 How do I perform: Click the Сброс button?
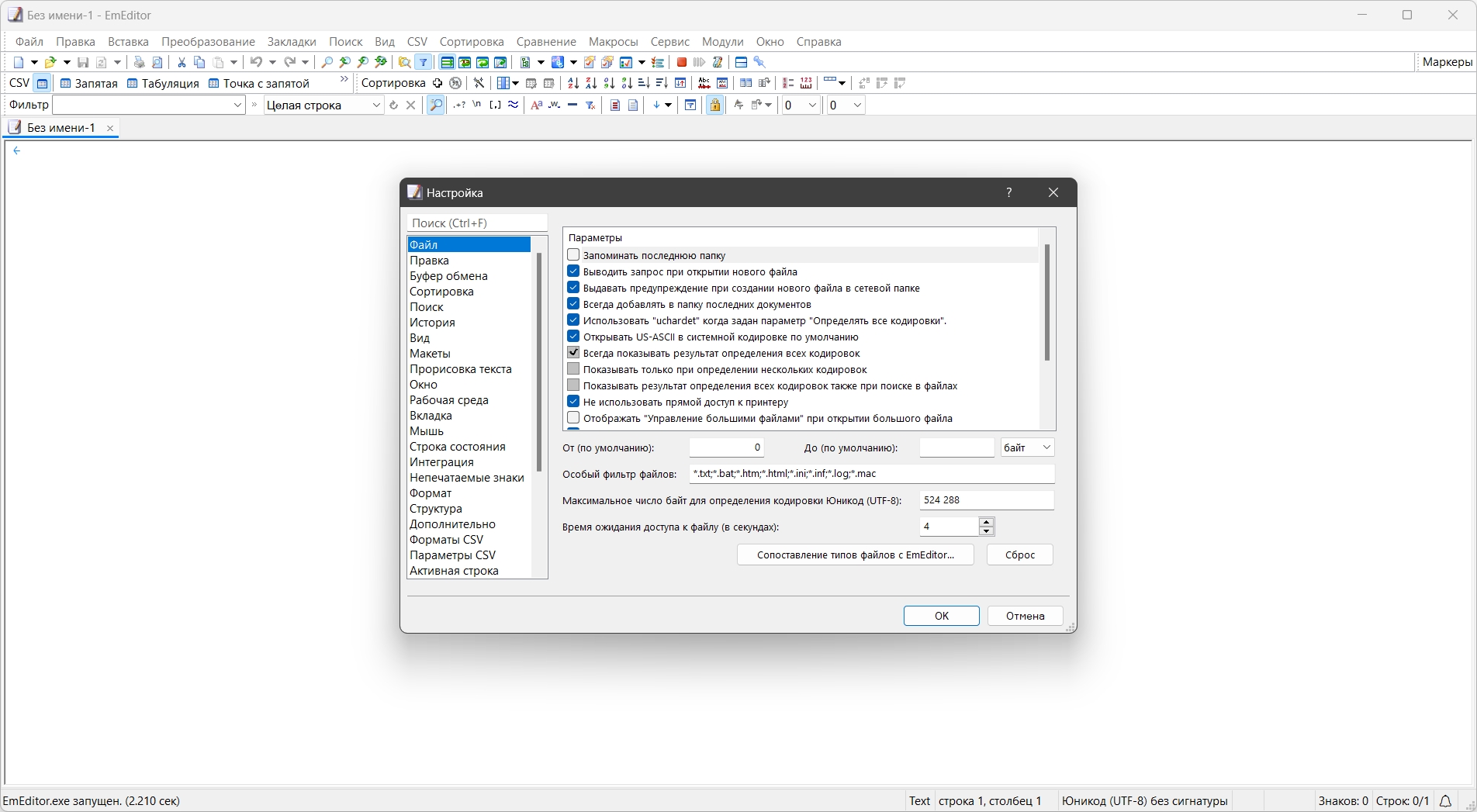pyautogui.click(x=1020, y=555)
